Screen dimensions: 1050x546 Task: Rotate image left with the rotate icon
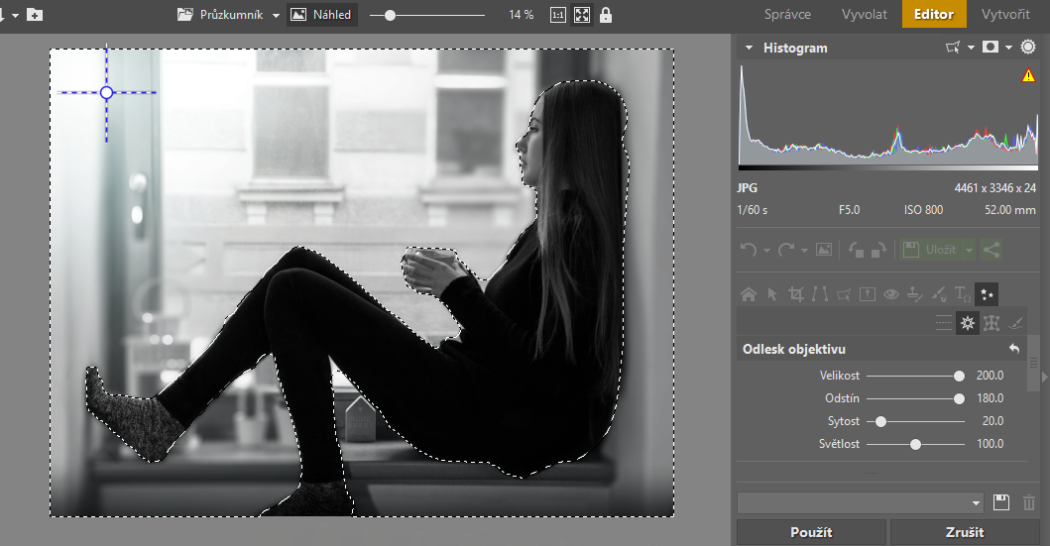[856, 250]
